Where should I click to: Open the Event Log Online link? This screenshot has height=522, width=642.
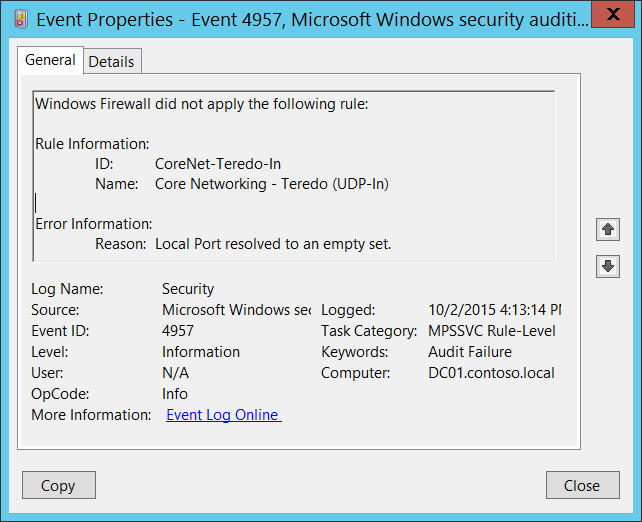pyautogui.click(x=223, y=415)
